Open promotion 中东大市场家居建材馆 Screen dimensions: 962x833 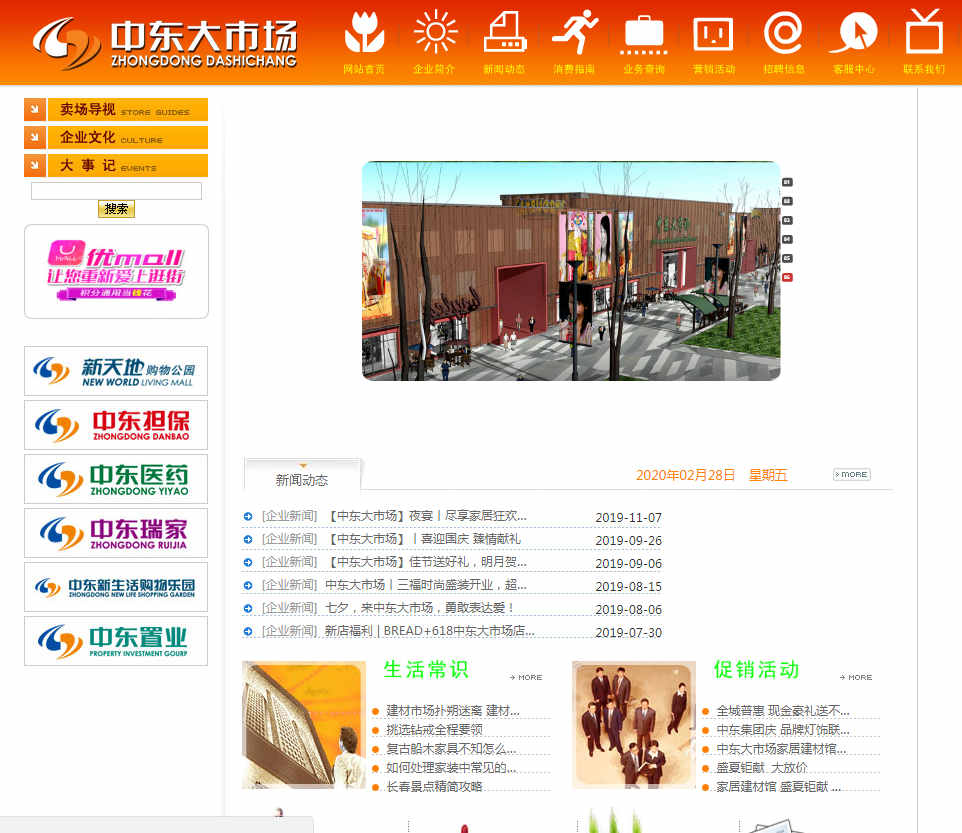pos(781,749)
